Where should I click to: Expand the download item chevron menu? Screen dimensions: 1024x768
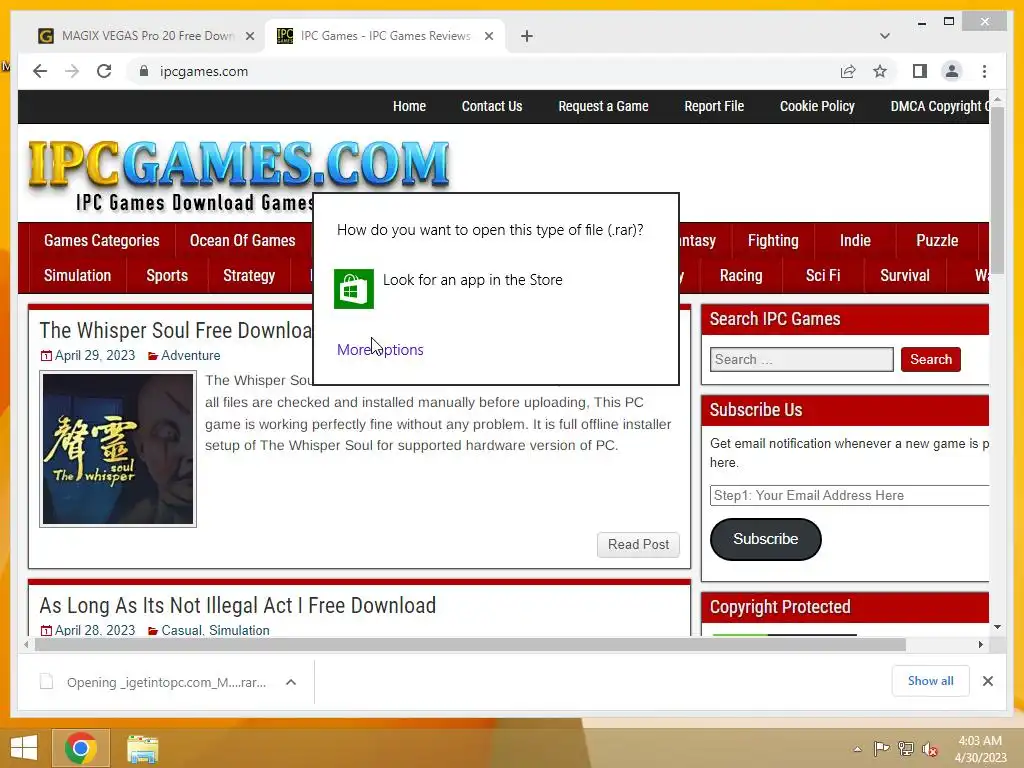click(291, 682)
